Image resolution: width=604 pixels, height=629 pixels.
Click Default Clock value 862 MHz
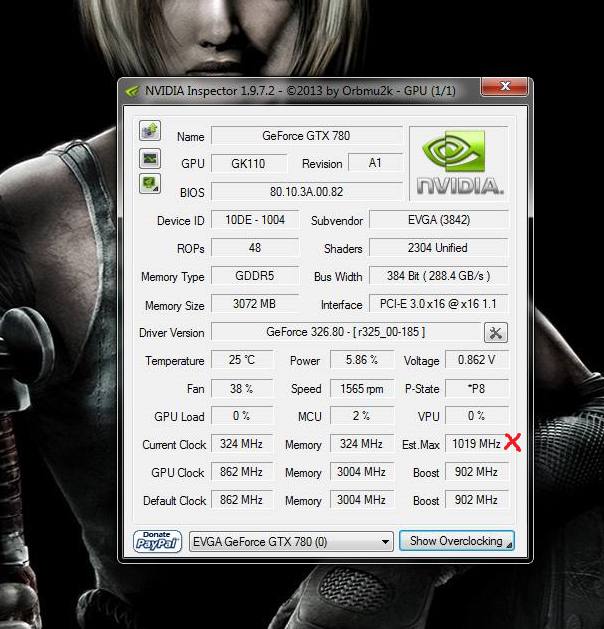tap(242, 499)
